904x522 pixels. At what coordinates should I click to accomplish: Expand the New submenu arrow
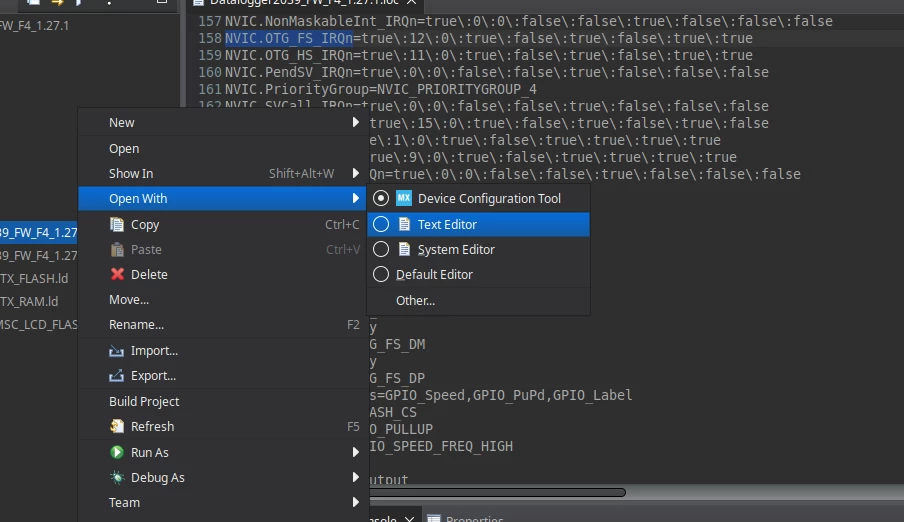(x=355, y=122)
